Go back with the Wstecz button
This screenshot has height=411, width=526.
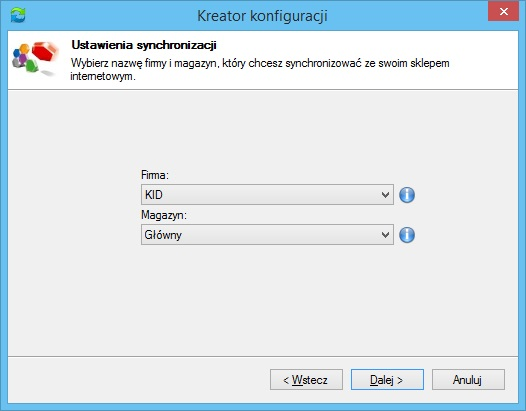coord(306,380)
